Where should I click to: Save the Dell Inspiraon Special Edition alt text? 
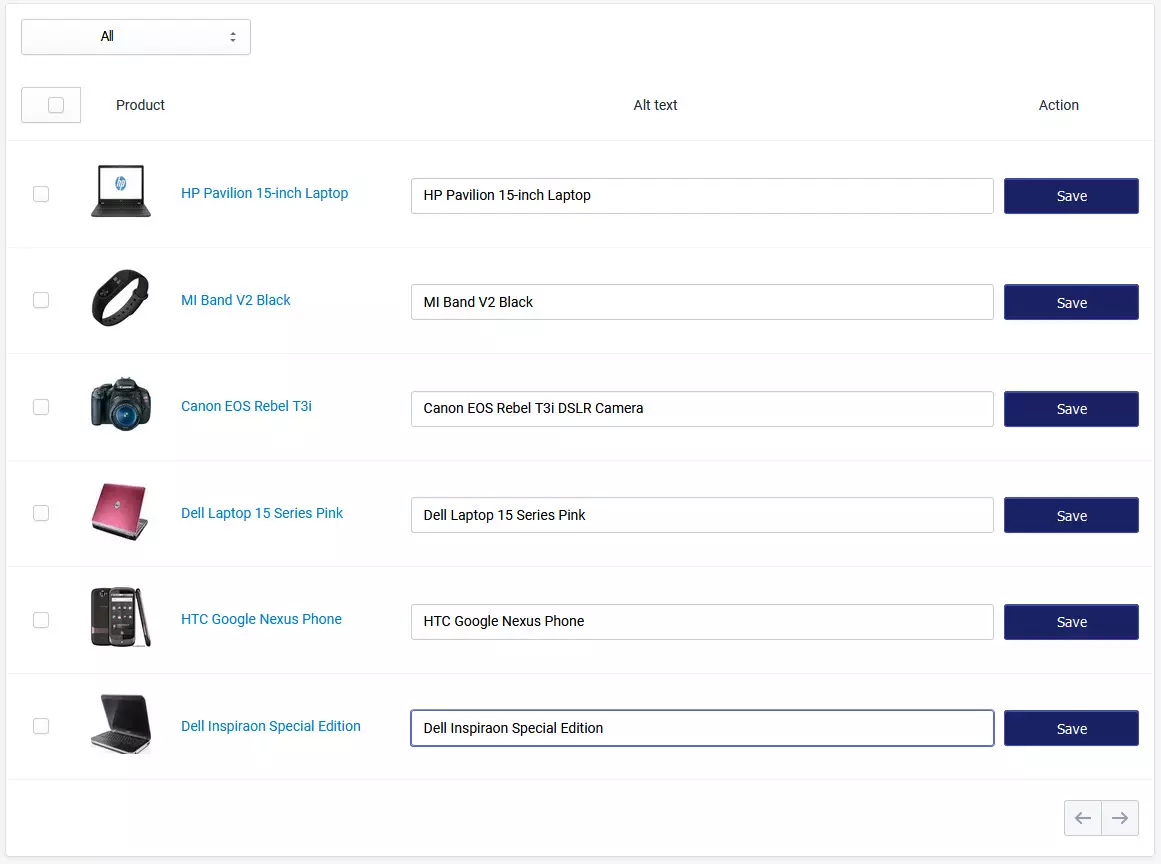[x=1071, y=729]
